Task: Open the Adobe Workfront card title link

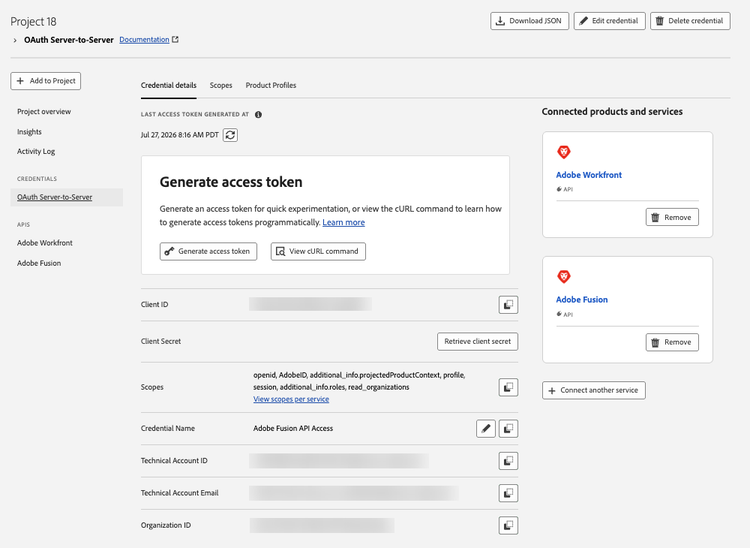Action: [589, 175]
